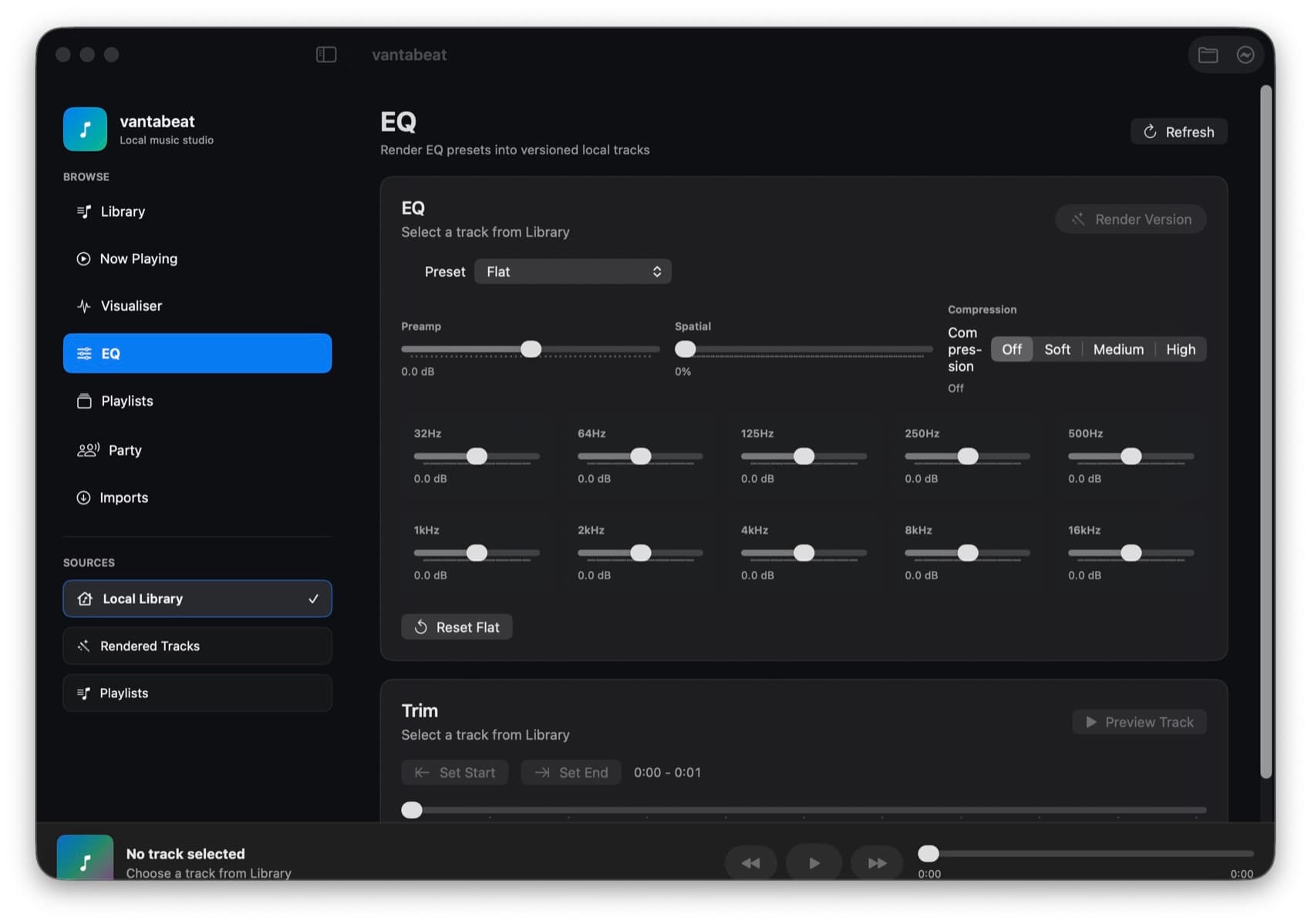
Task: Click the 32Hz band slider
Action: coord(477,456)
